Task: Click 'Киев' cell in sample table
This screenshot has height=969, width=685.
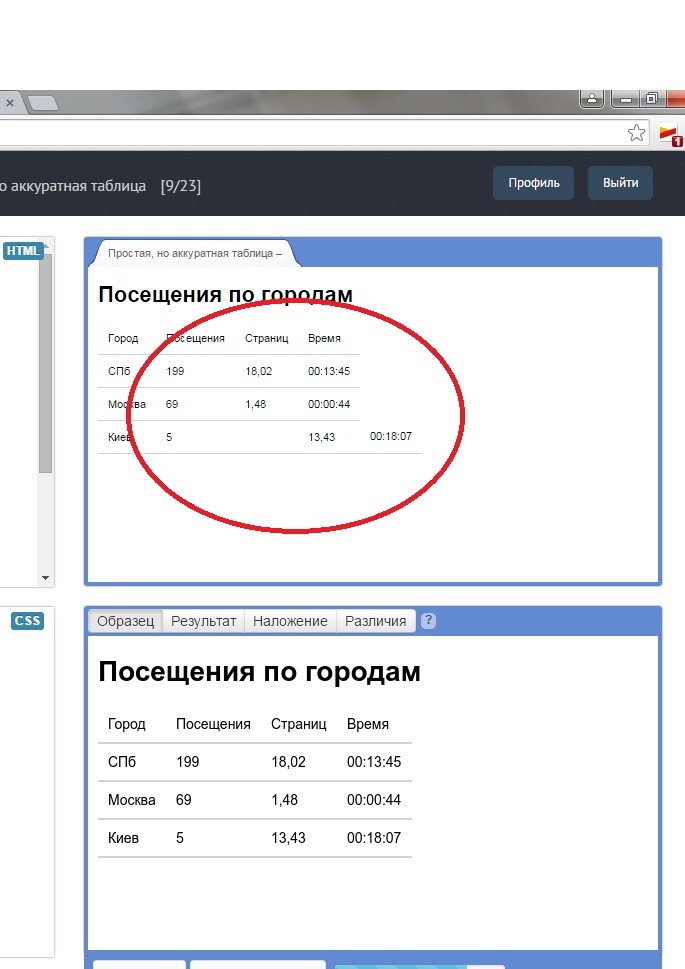Action: 123,838
